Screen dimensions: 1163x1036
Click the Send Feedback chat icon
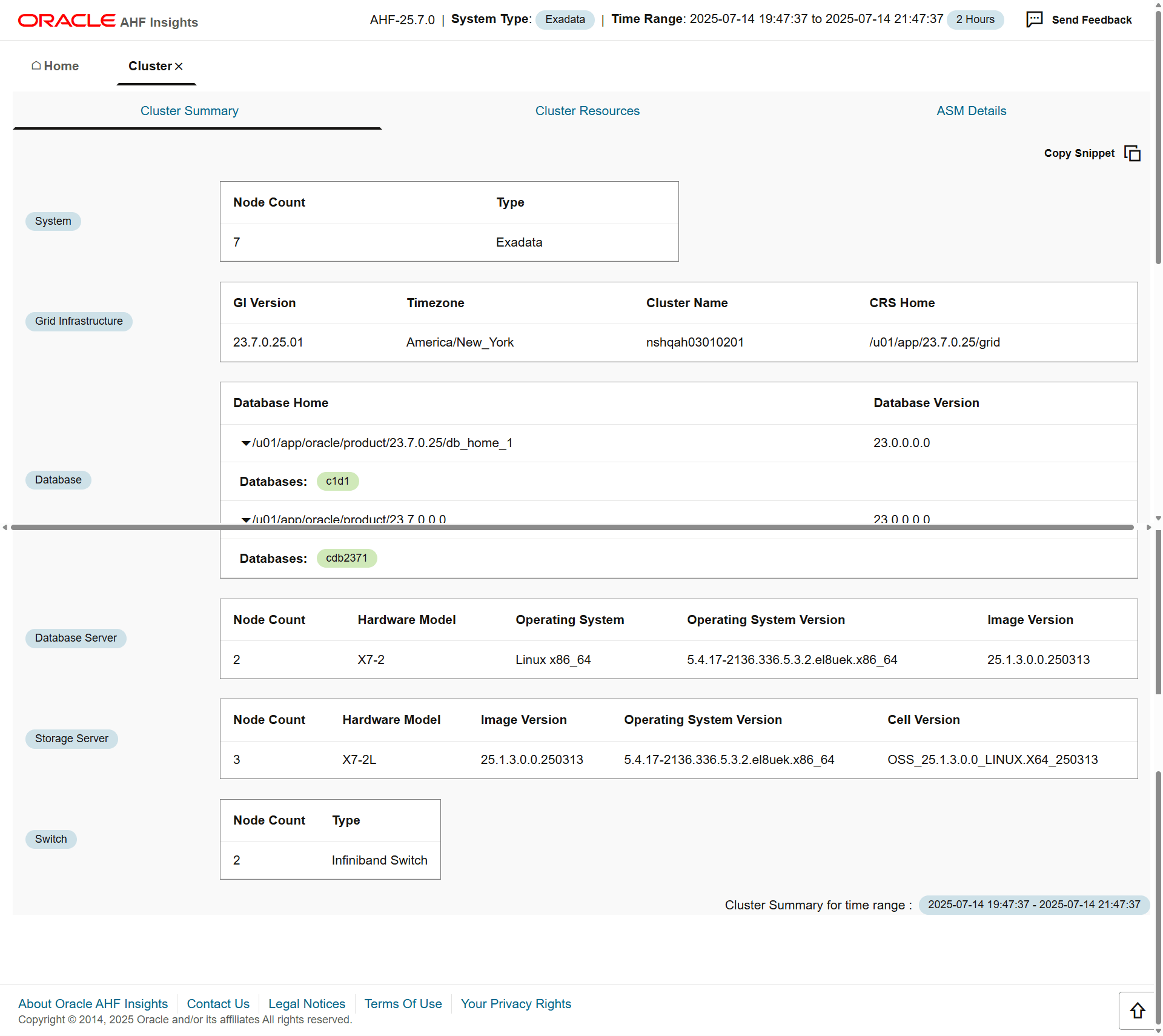coord(1034,19)
